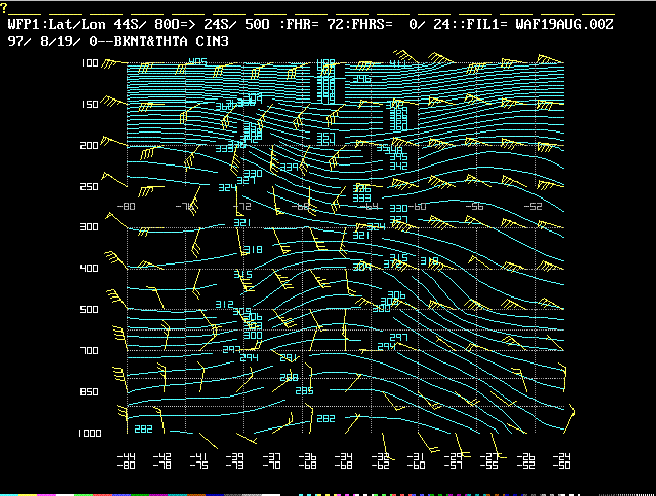The image size is (656, 496).
Task: Click the 396 theta contour label
Action: click(x=362, y=79)
